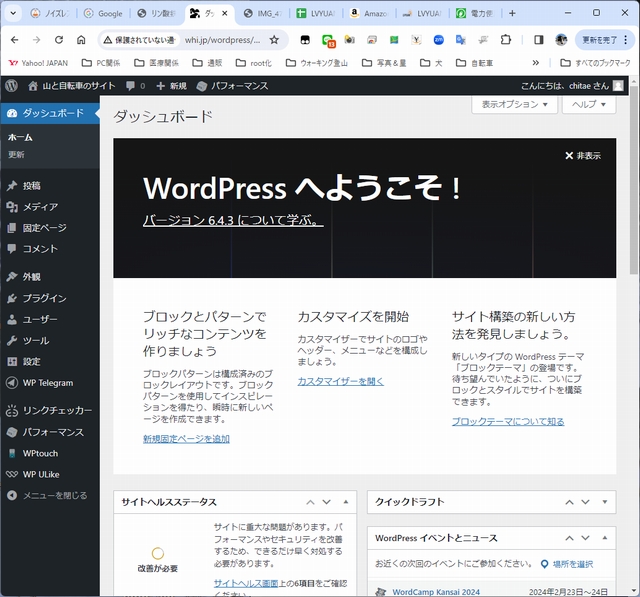Expand クイックドラフト panel
The height and width of the screenshot is (597, 640).
(x=605, y=502)
